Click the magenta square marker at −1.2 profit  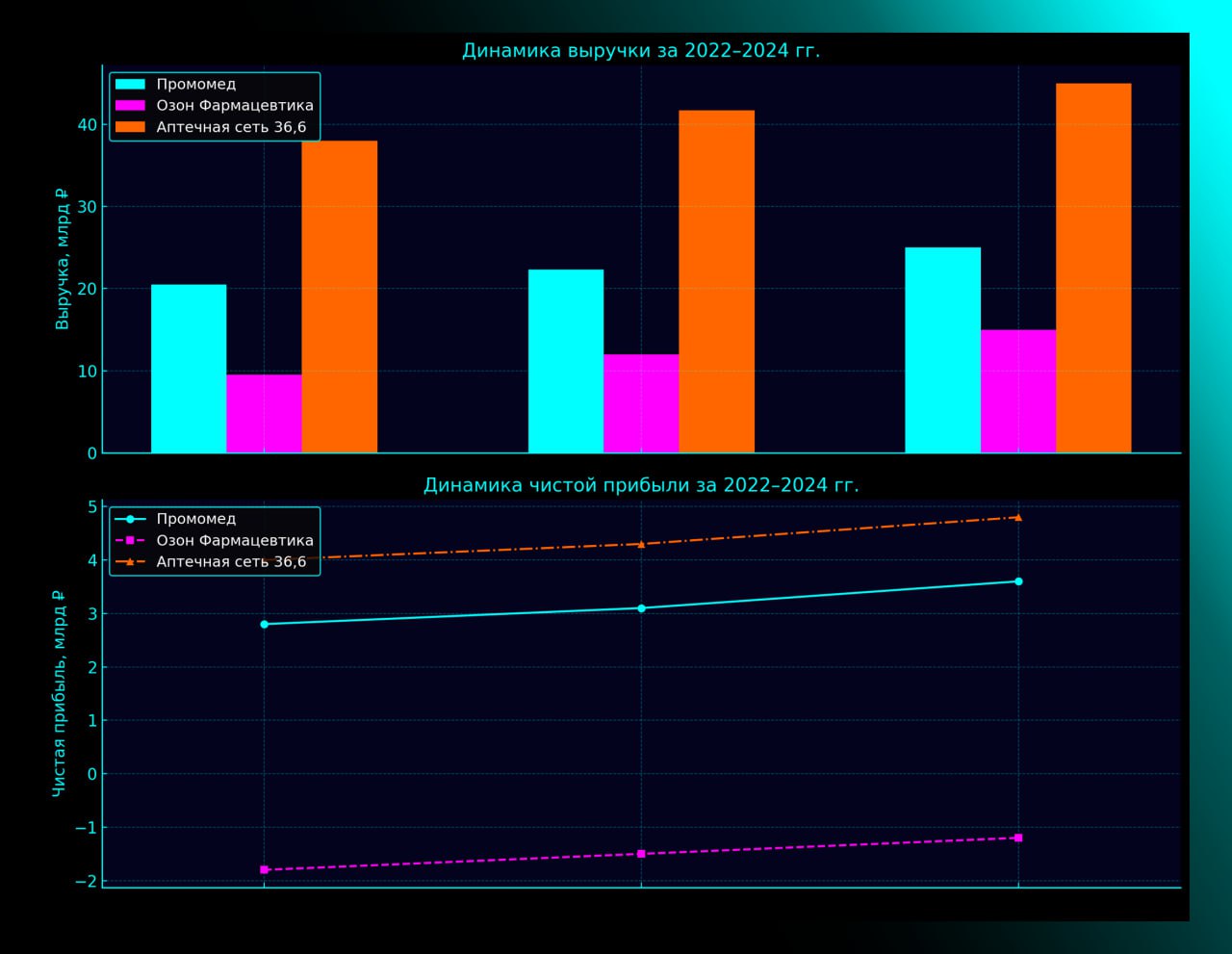pos(1018,838)
